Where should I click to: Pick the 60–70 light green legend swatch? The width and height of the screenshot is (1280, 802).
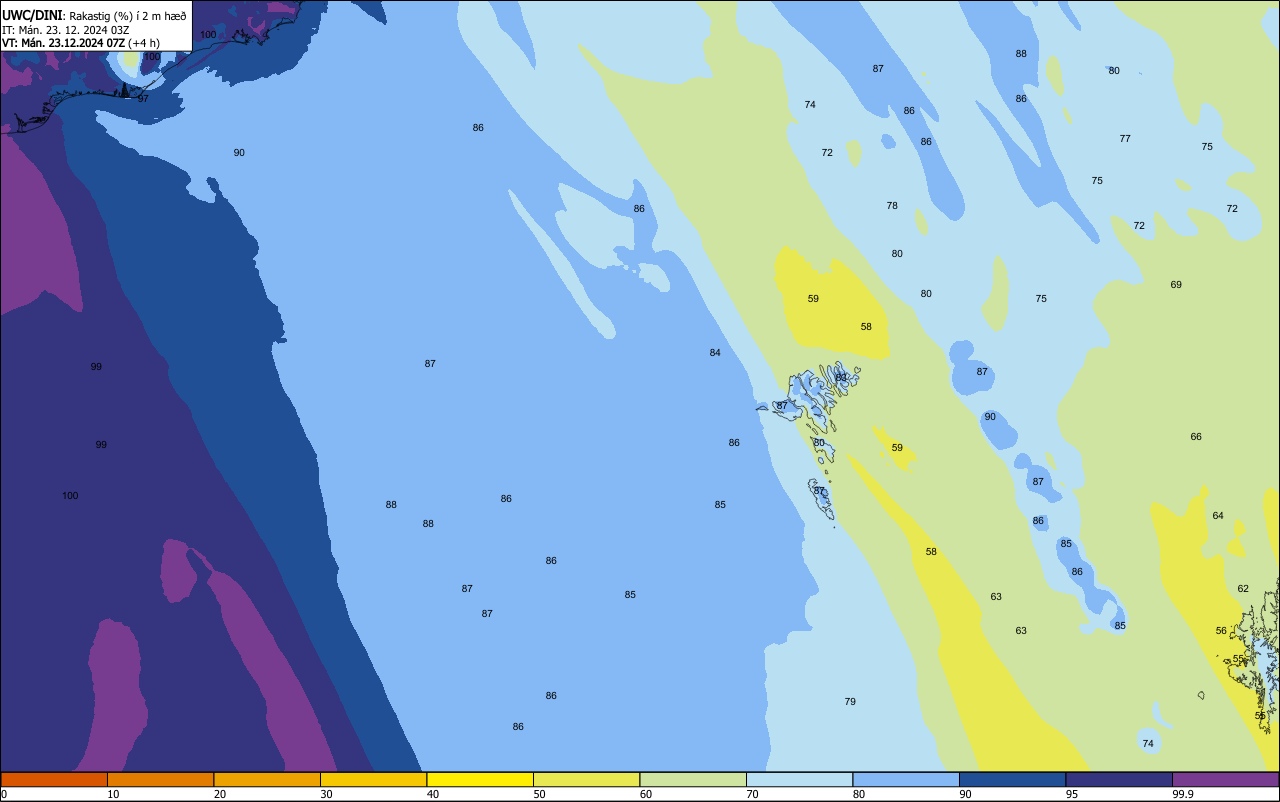coord(693,779)
